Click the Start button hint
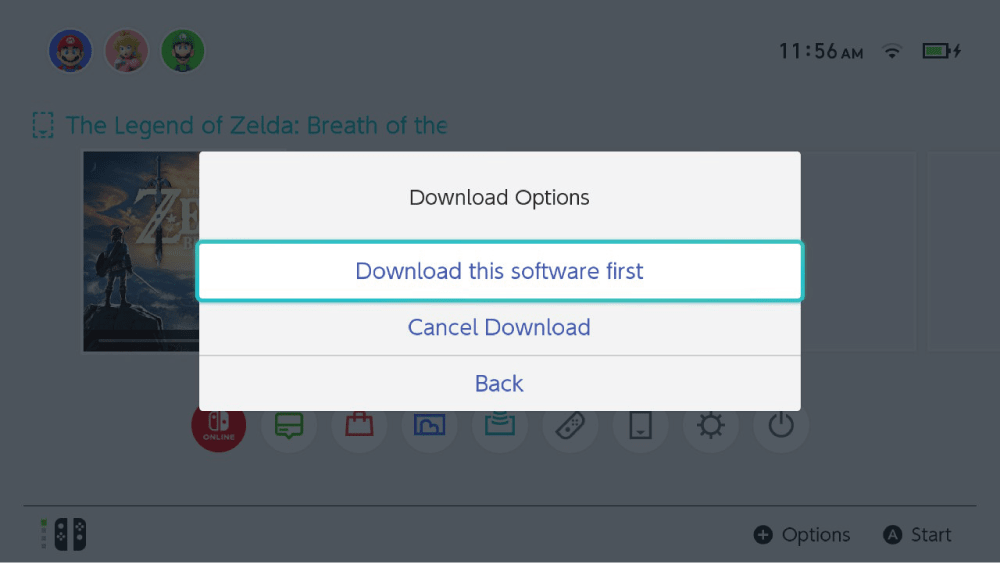 (918, 535)
